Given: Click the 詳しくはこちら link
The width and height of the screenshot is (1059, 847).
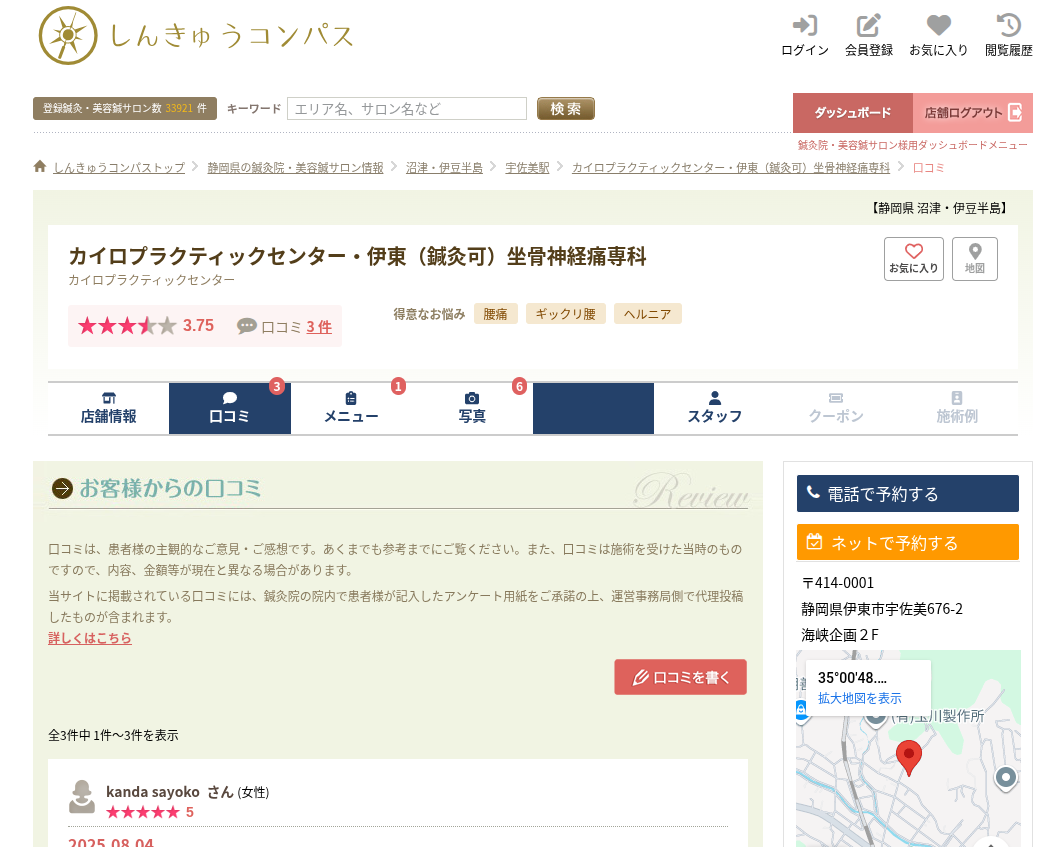Looking at the screenshot, I should (x=90, y=638).
